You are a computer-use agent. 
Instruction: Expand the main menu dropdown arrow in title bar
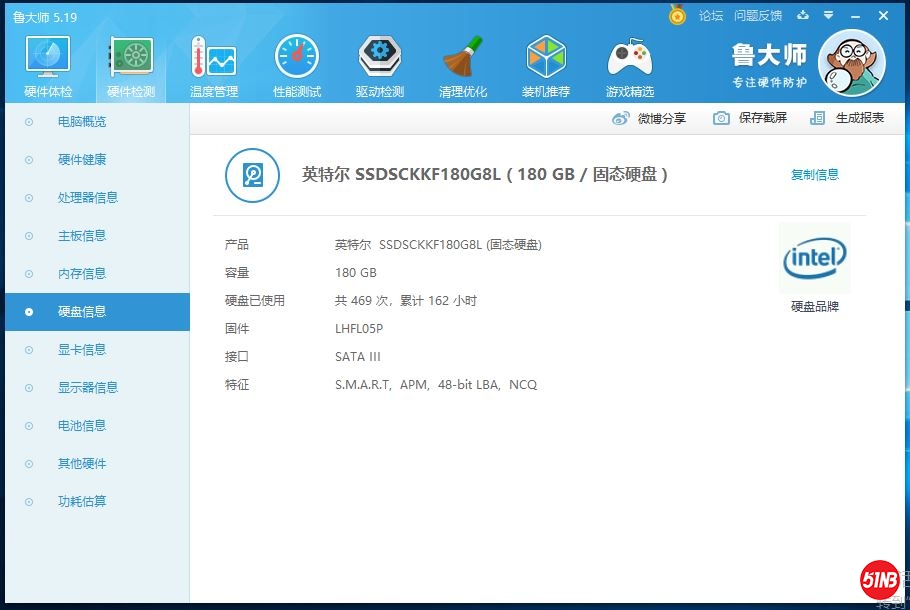click(x=828, y=16)
